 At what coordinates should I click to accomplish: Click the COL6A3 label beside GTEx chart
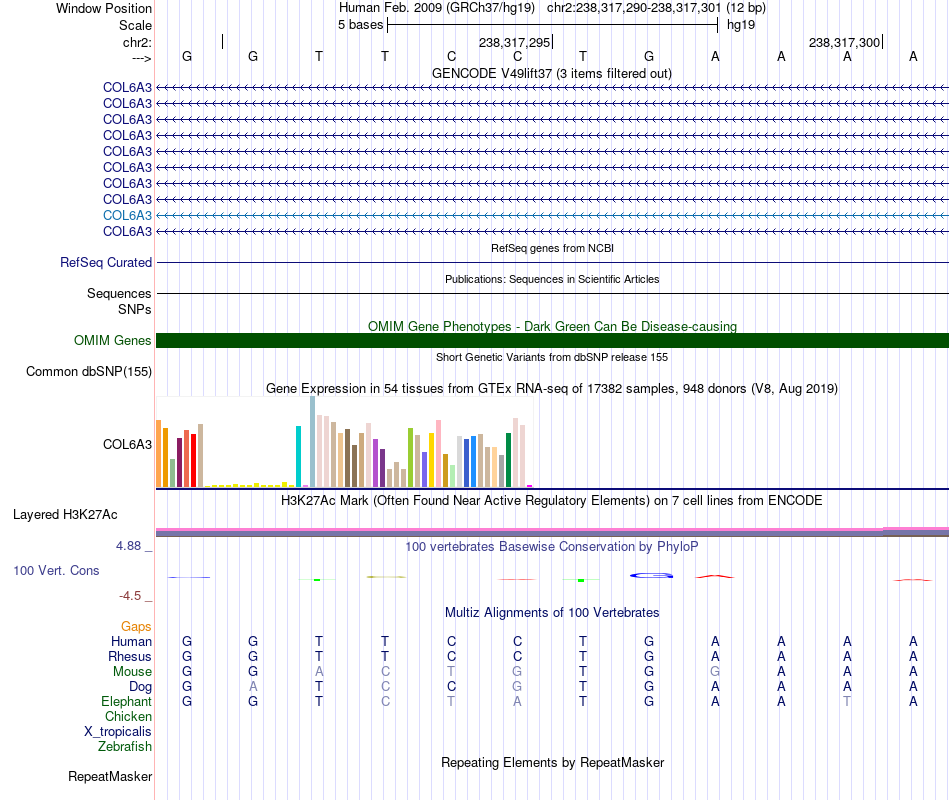coord(127,444)
